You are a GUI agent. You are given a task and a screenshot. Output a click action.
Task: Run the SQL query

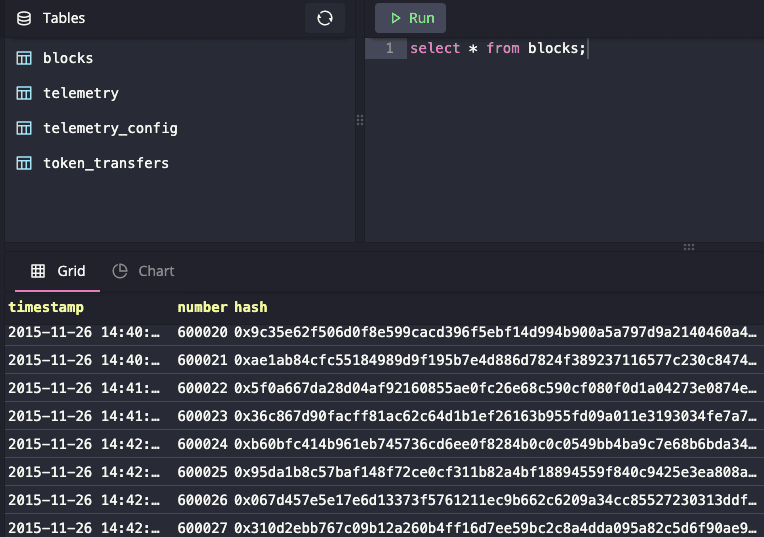click(411, 18)
